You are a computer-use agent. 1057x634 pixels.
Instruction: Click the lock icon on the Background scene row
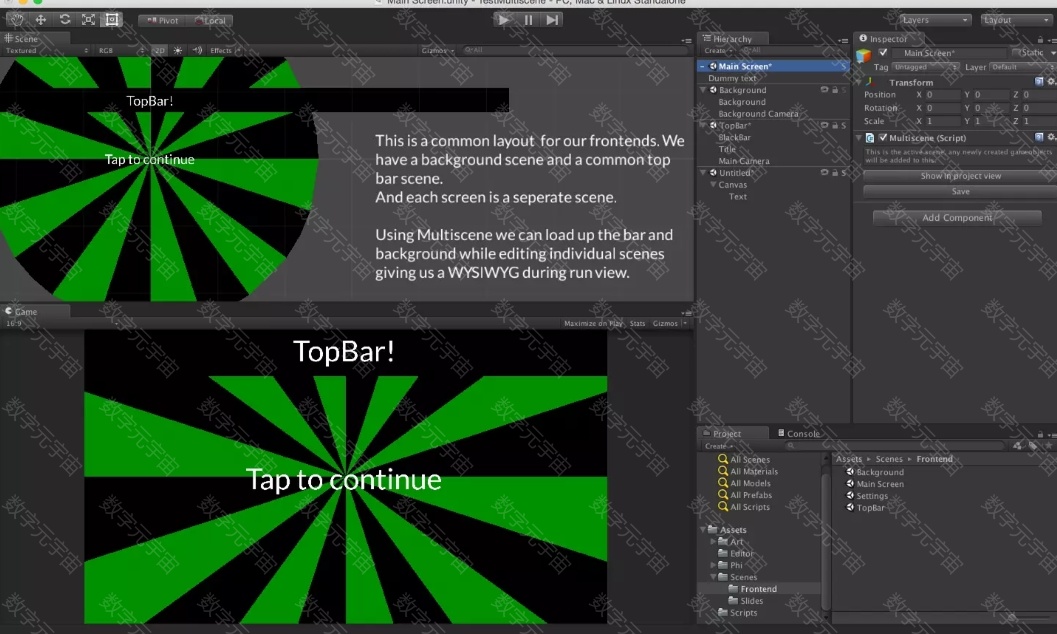pos(835,90)
